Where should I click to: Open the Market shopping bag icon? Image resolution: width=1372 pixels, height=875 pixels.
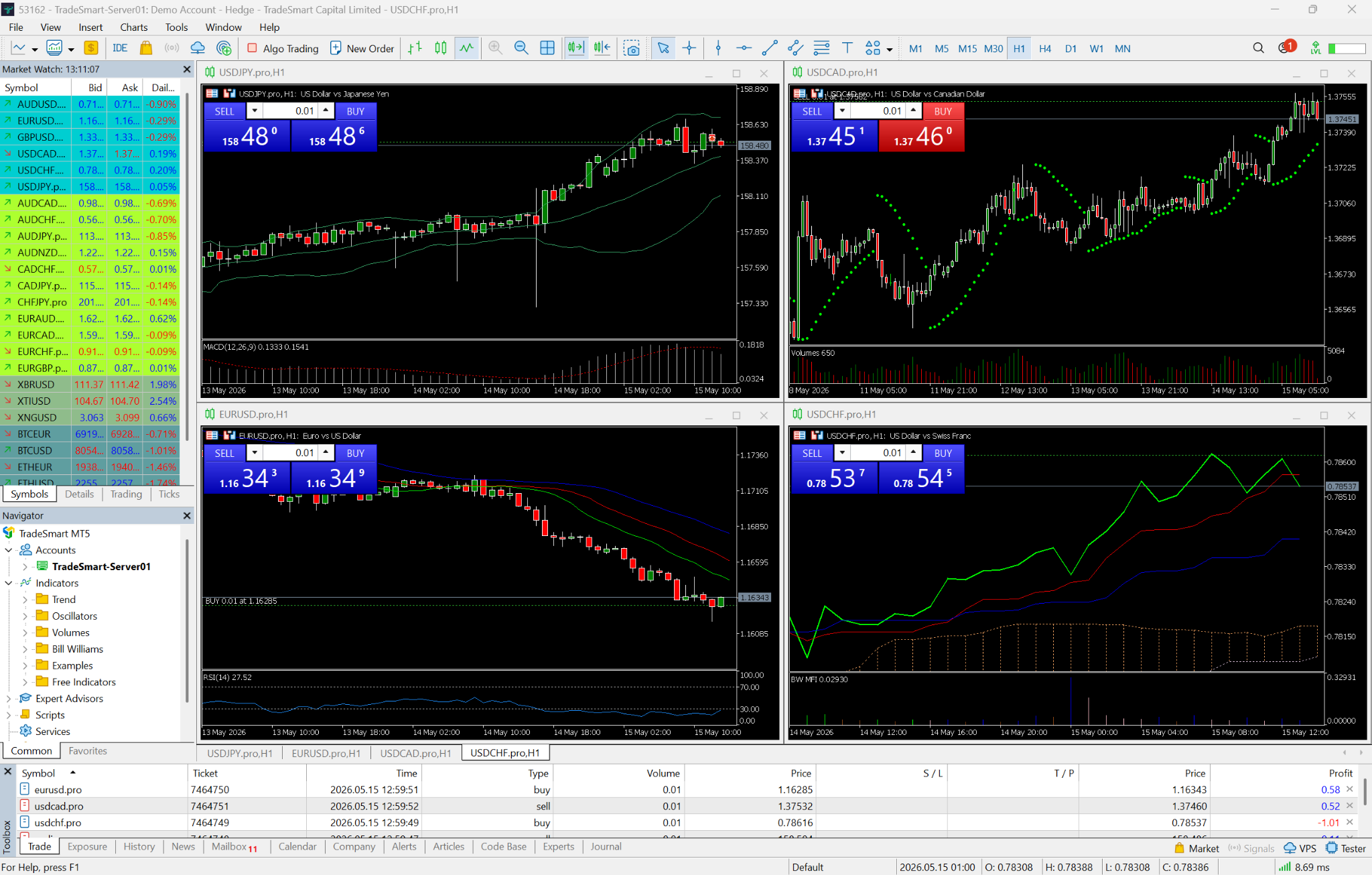click(145, 48)
